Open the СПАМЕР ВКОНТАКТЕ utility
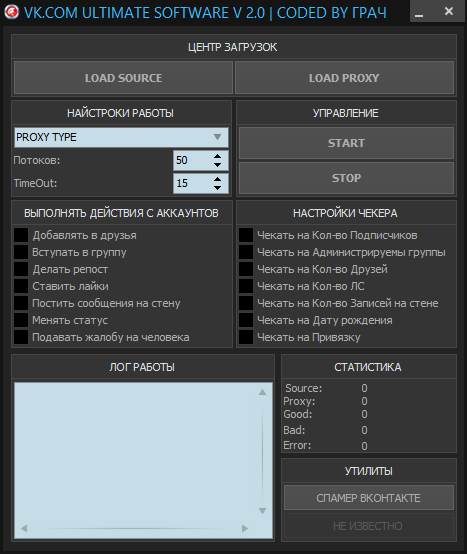The image size is (467, 554). 369,498
